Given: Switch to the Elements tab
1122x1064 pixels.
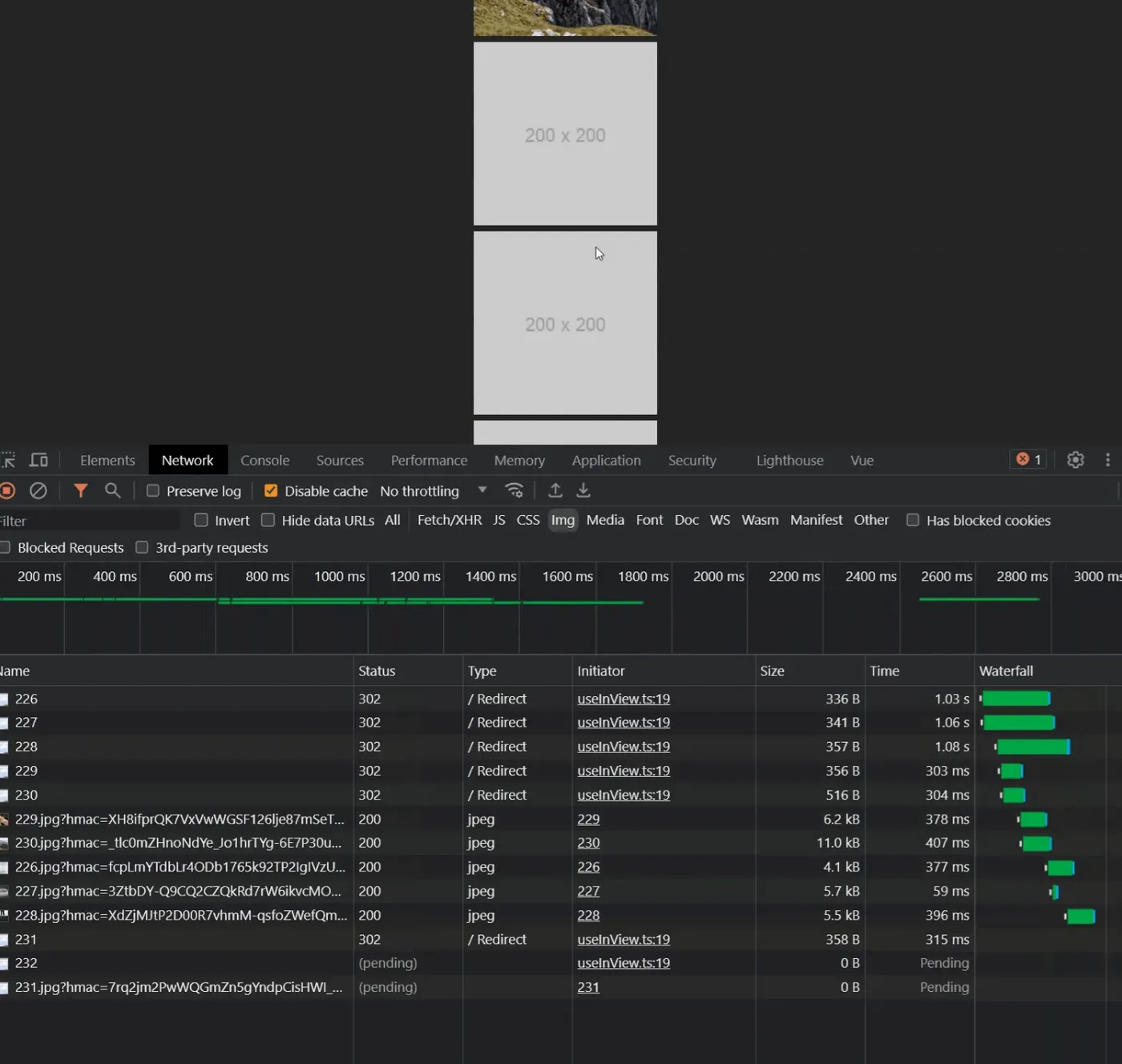Looking at the screenshot, I should click(107, 460).
